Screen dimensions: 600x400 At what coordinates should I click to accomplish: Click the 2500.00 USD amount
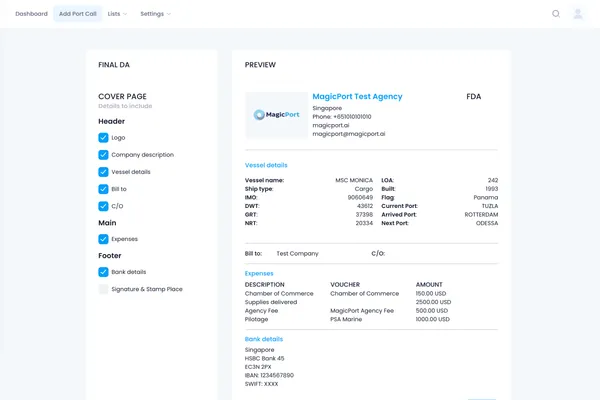coord(433,302)
